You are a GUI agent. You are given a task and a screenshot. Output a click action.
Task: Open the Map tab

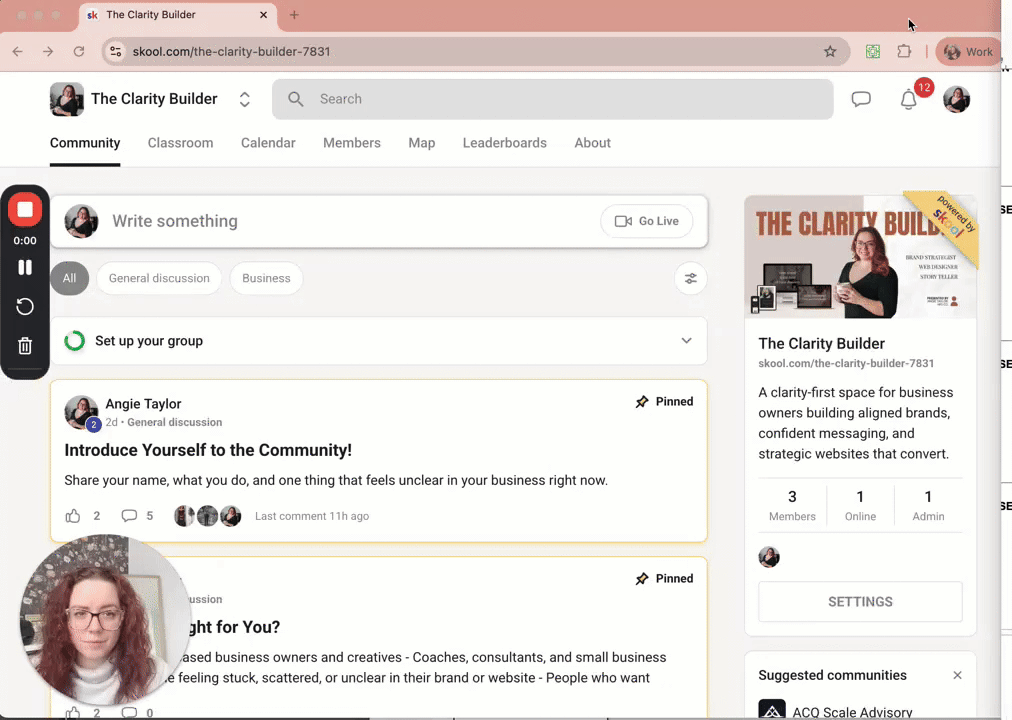pyautogui.click(x=421, y=143)
